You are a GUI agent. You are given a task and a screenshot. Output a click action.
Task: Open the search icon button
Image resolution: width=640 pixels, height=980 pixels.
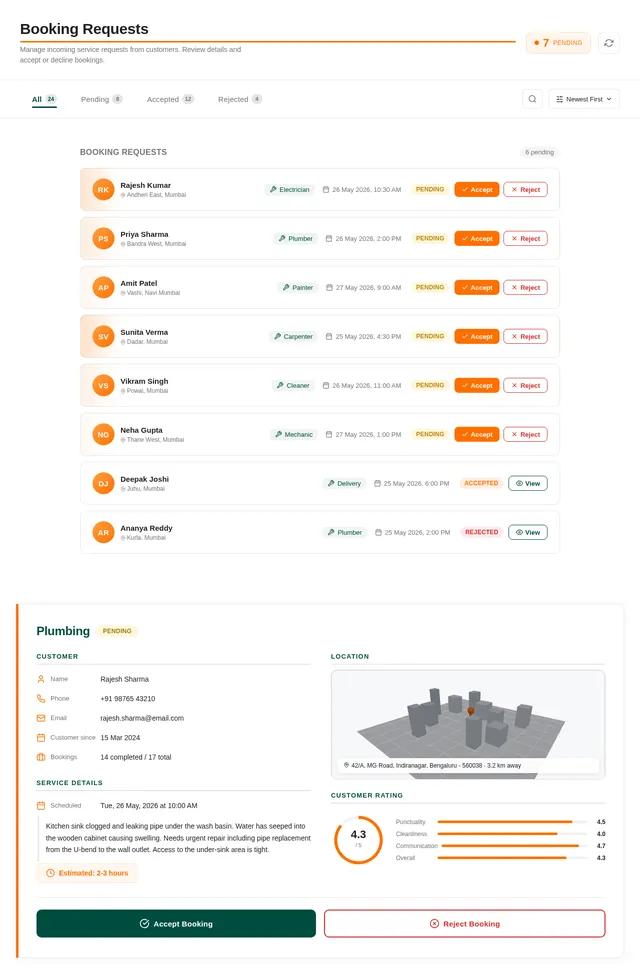pos(532,99)
